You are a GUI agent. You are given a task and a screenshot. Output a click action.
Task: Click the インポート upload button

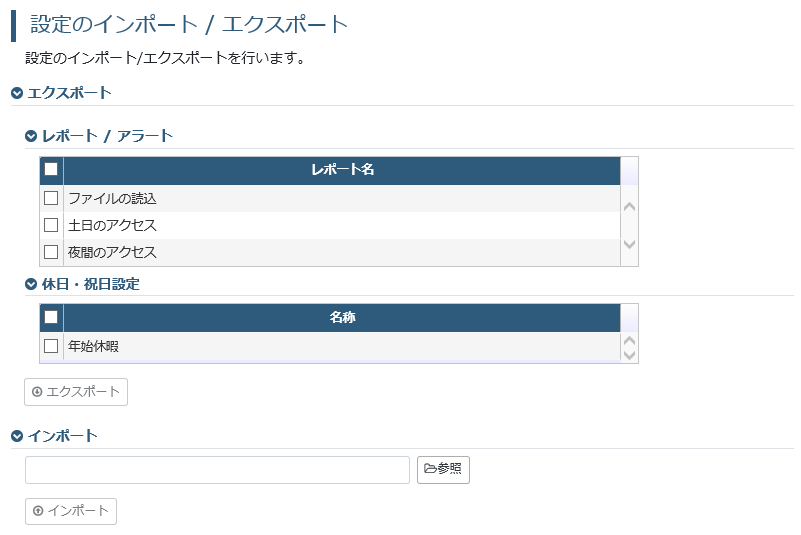[71, 511]
